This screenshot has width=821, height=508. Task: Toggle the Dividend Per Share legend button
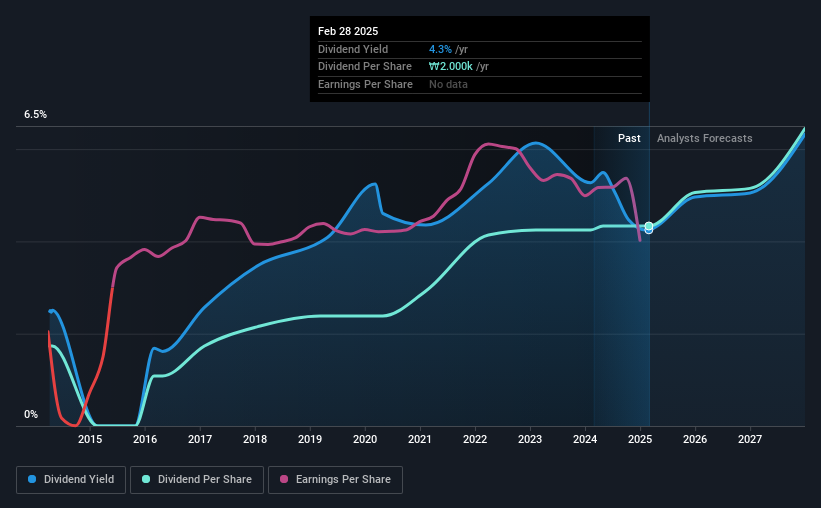click(197, 480)
